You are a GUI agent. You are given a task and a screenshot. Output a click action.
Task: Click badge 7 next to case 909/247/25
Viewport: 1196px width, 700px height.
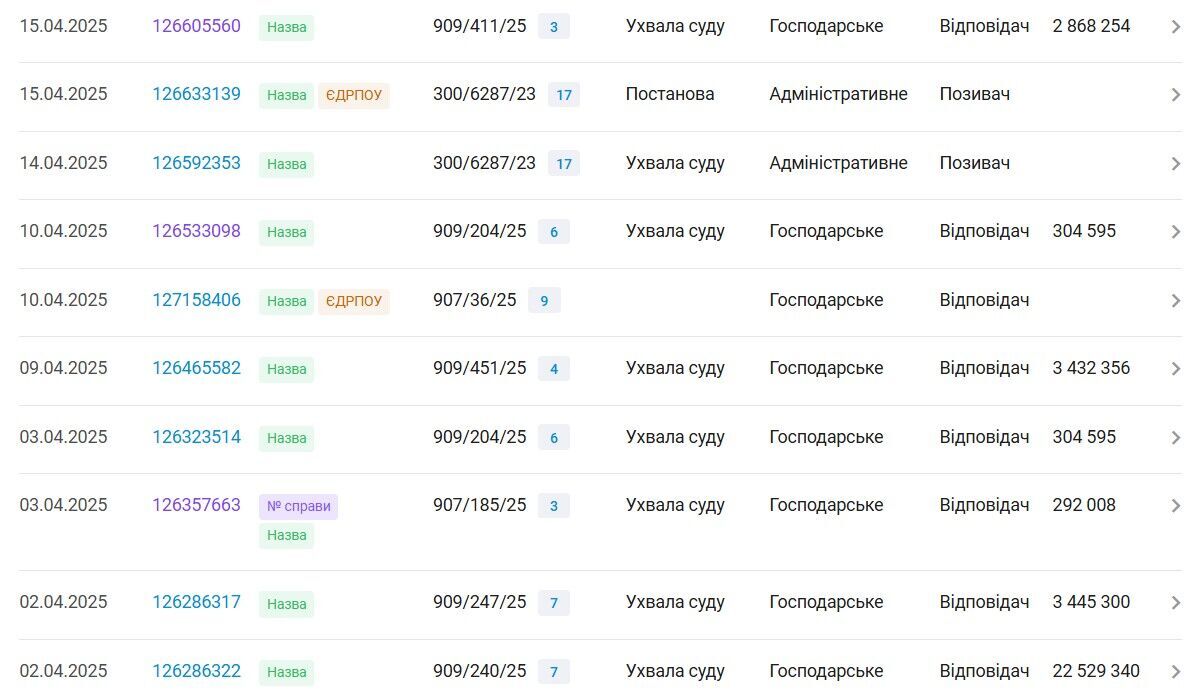pos(554,603)
